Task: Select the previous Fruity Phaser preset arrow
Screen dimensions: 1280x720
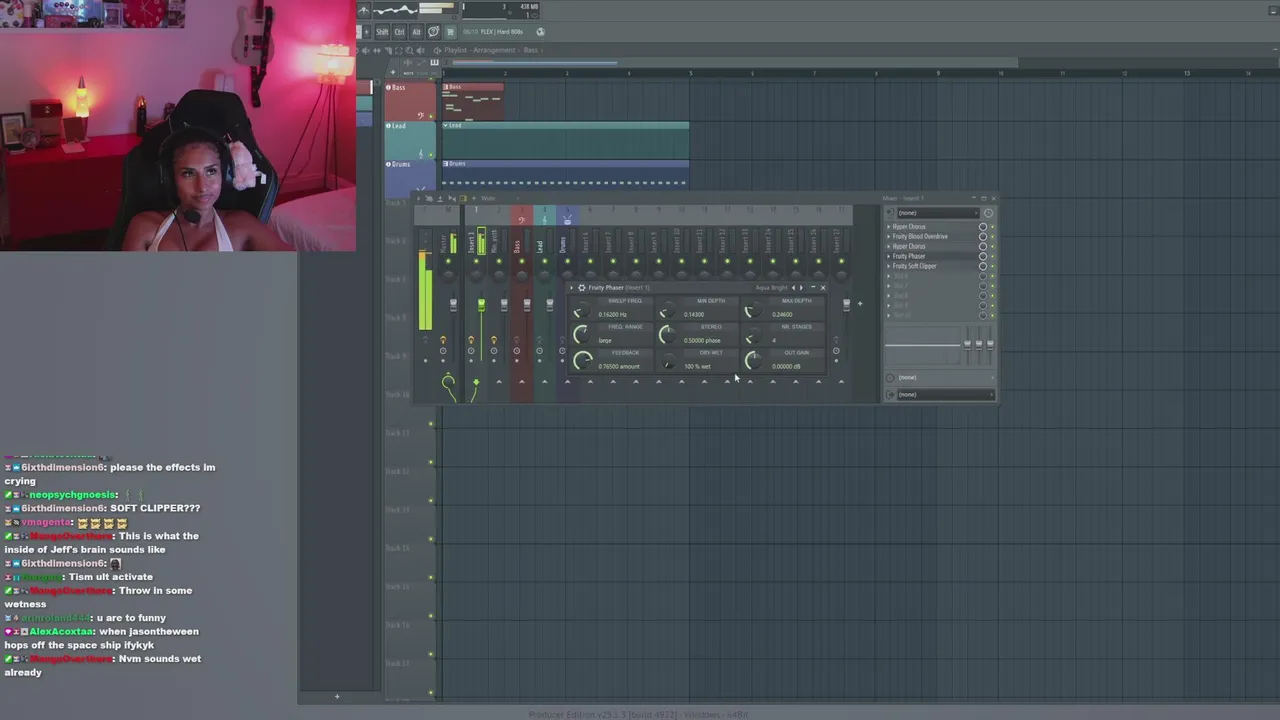Action: pos(793,287)
